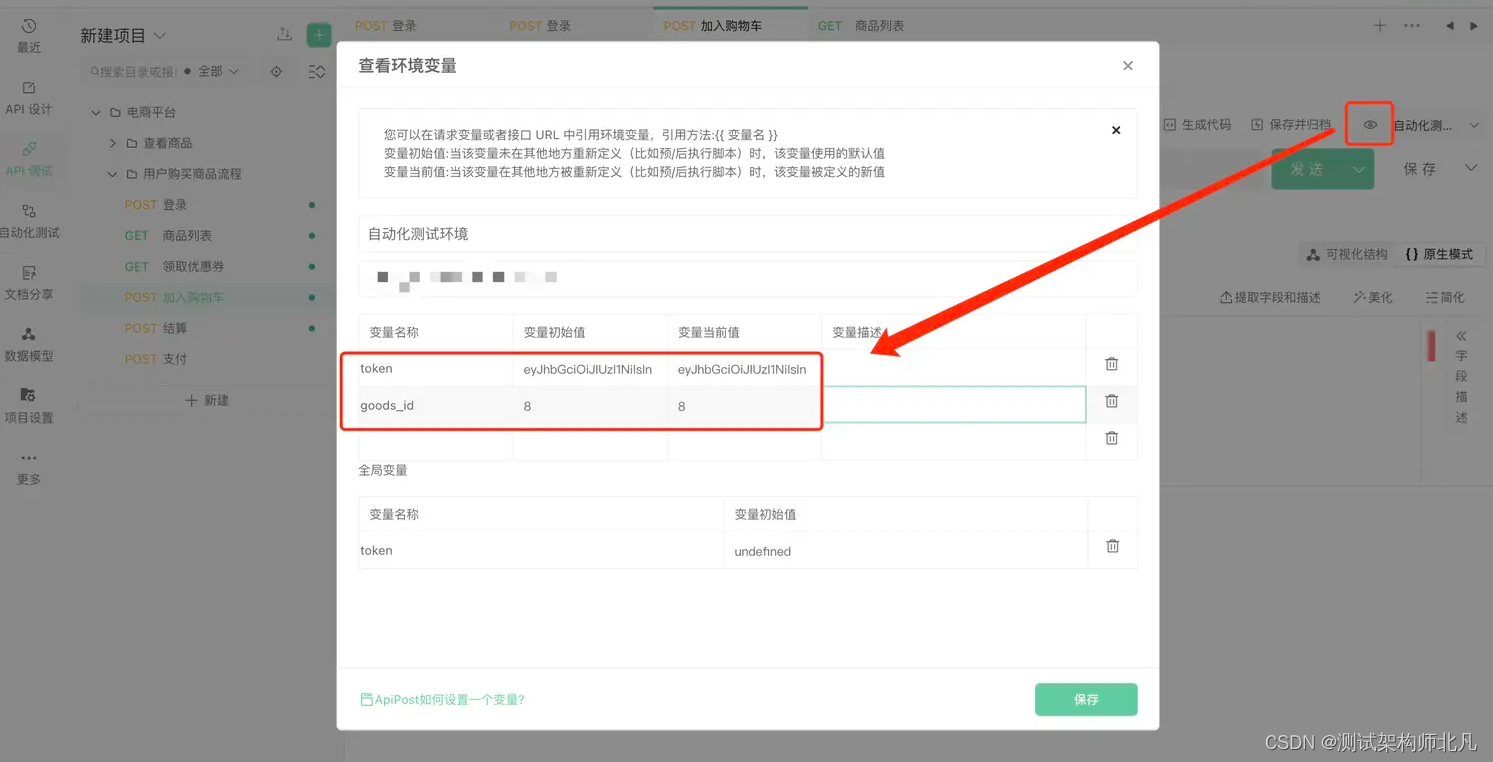Collapse the 字段描述 side panel
Screen dimensions: 1493x762
(1461, 336)
